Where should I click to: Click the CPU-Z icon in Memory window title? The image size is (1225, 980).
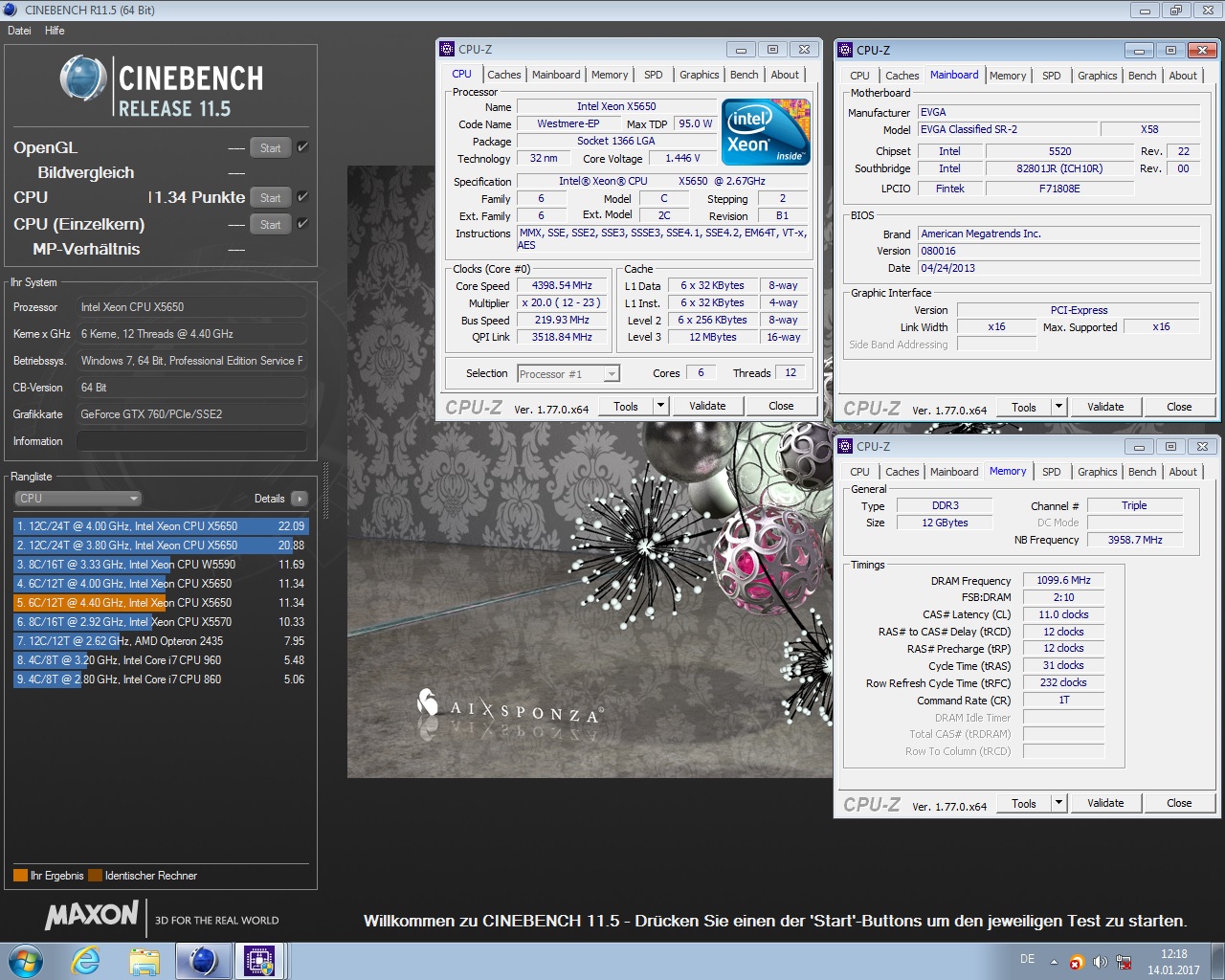pos(845,446)
